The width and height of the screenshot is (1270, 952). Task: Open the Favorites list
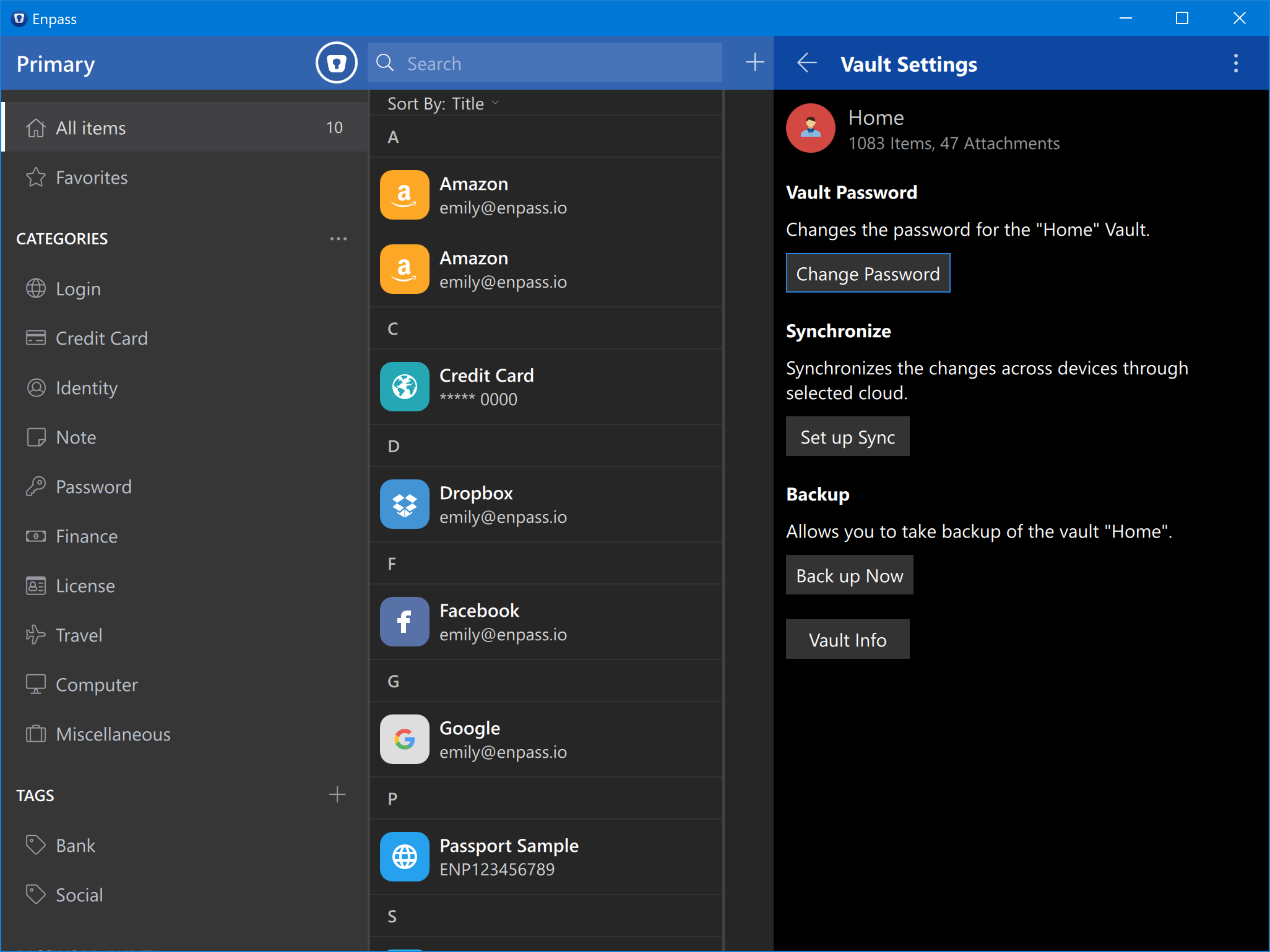[x=184, y=178]
